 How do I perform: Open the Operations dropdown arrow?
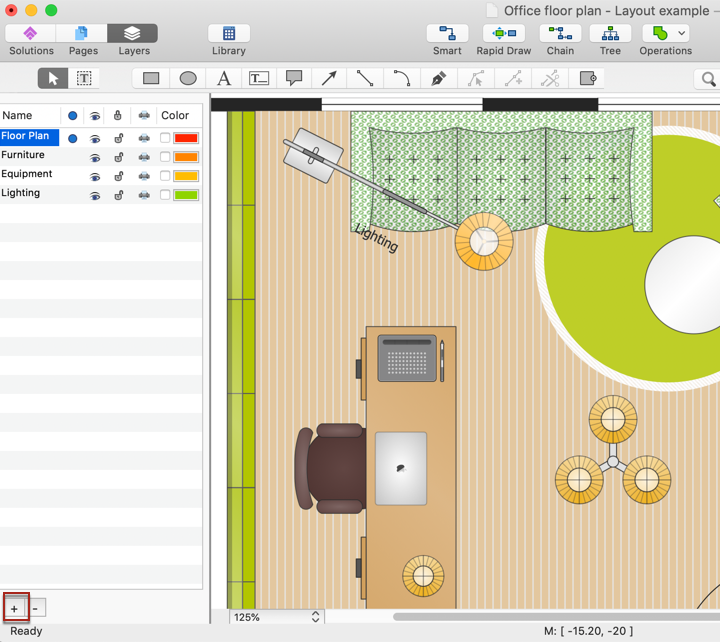[x=682, y=33]
